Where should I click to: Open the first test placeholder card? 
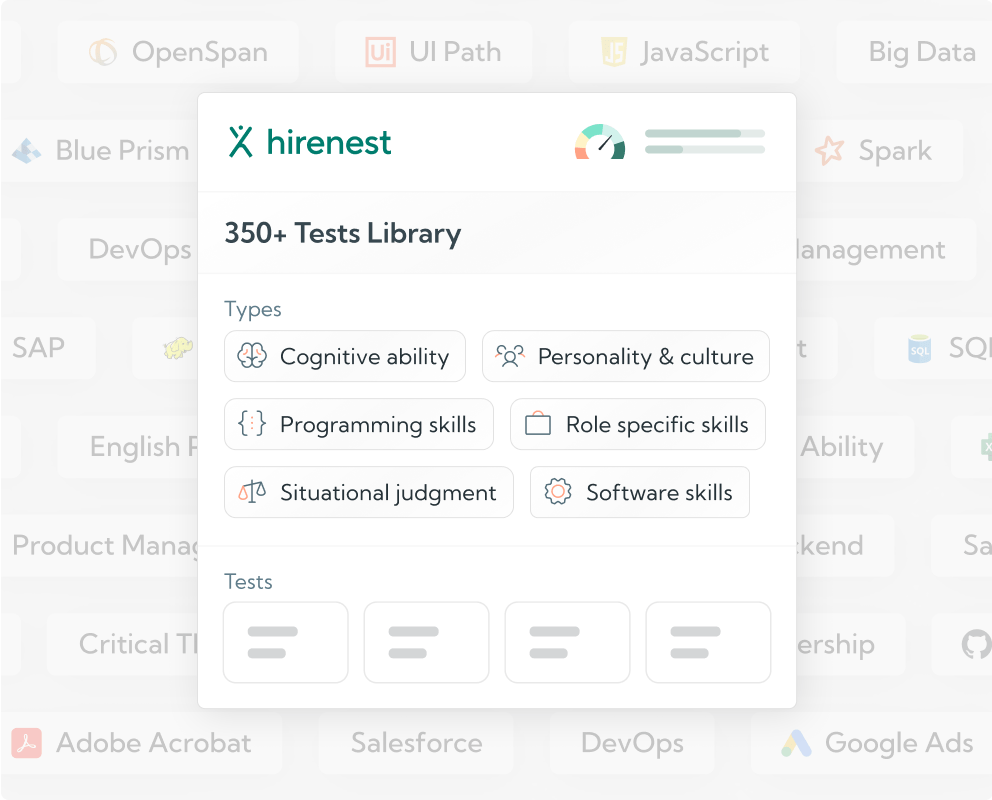point(286,642)
